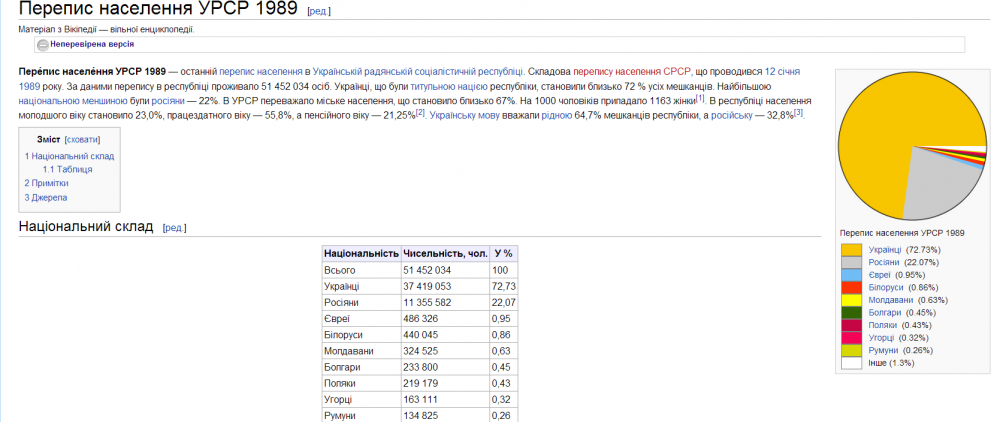Edit the page title section via 'ред.'
Screen dimensions: 1000x422
pyautogui.click(x=319, y=12)
